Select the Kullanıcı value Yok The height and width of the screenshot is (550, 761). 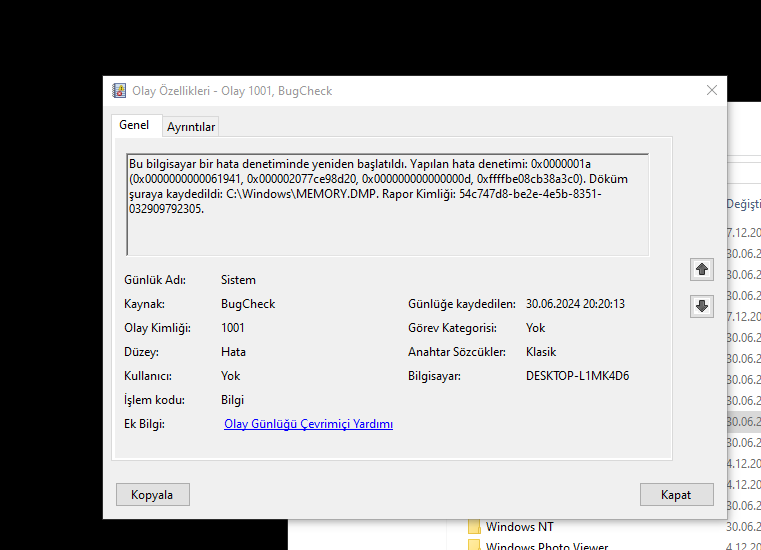[x=231, y=376]
